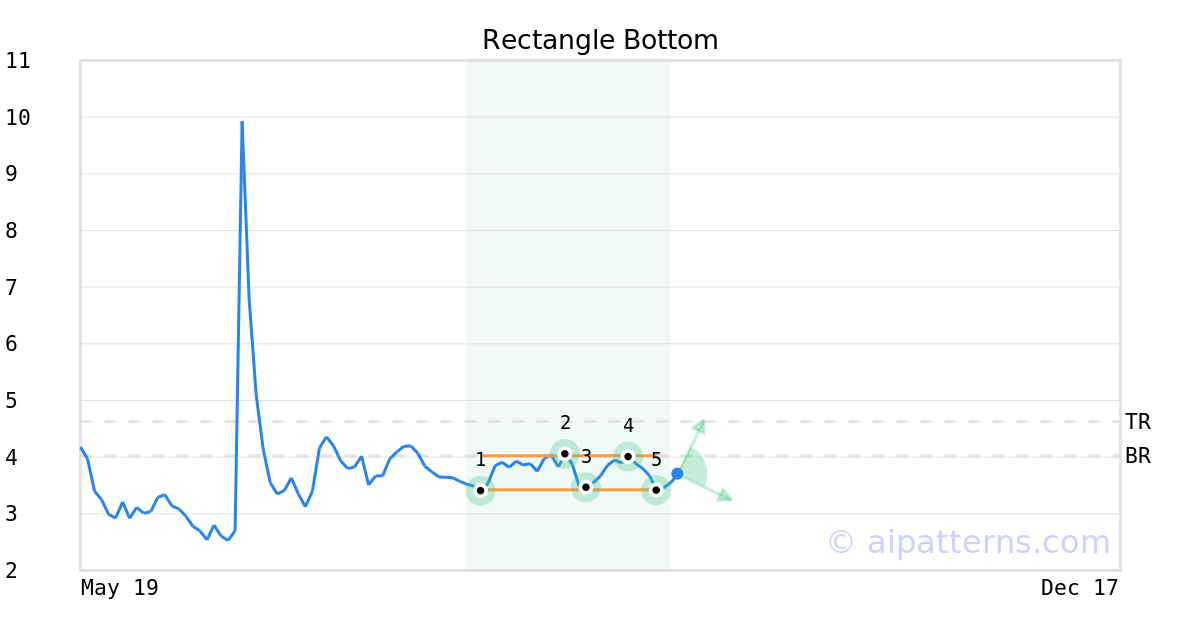Click the price spike peak near 10
Viewport: 1200px width, 630px height.
click(x=242, y=123)
